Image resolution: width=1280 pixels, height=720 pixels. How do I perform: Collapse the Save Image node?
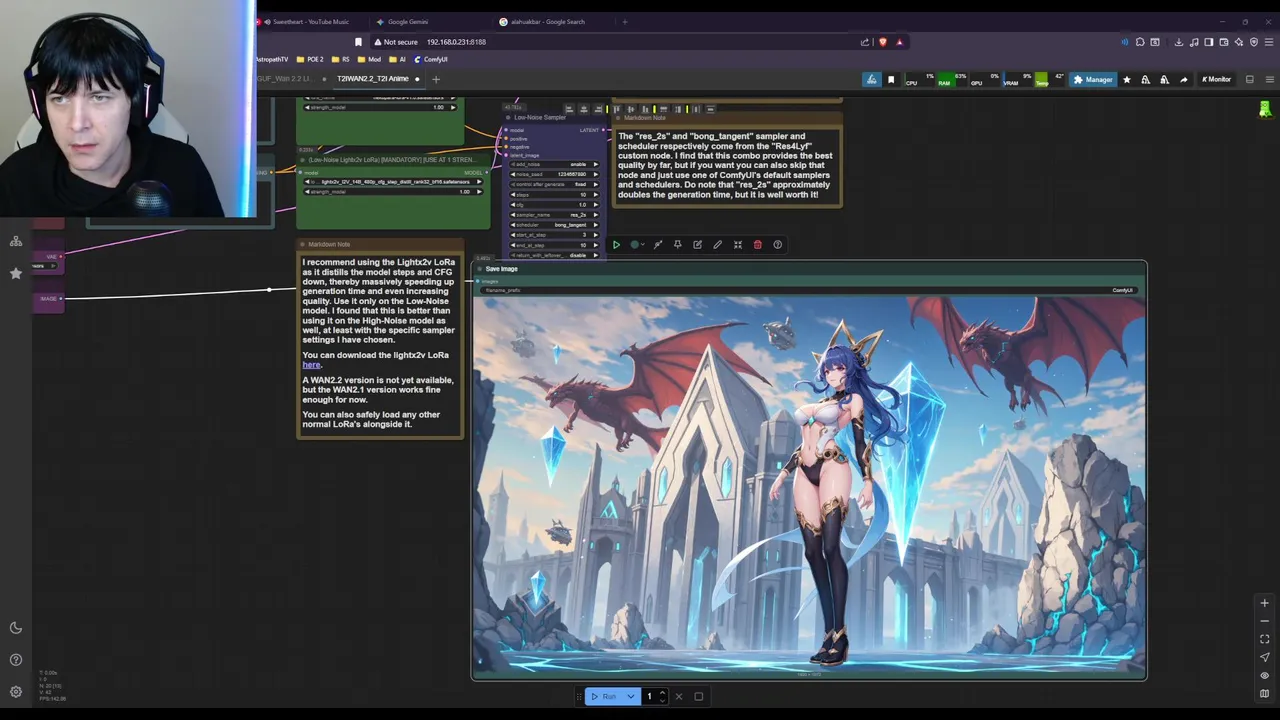coord(479,269)
